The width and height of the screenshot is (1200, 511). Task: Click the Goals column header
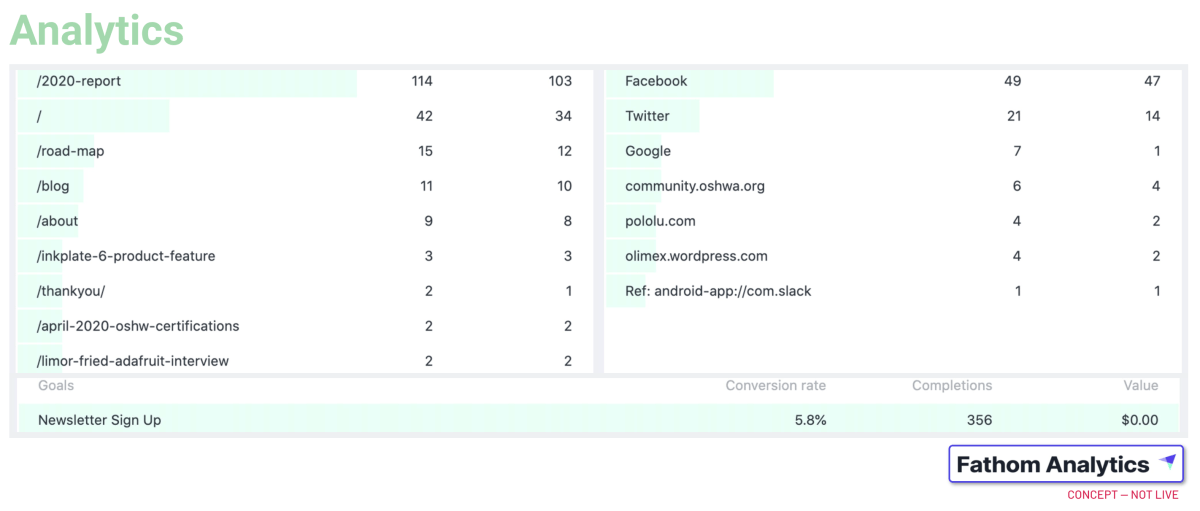coord(56,385)
